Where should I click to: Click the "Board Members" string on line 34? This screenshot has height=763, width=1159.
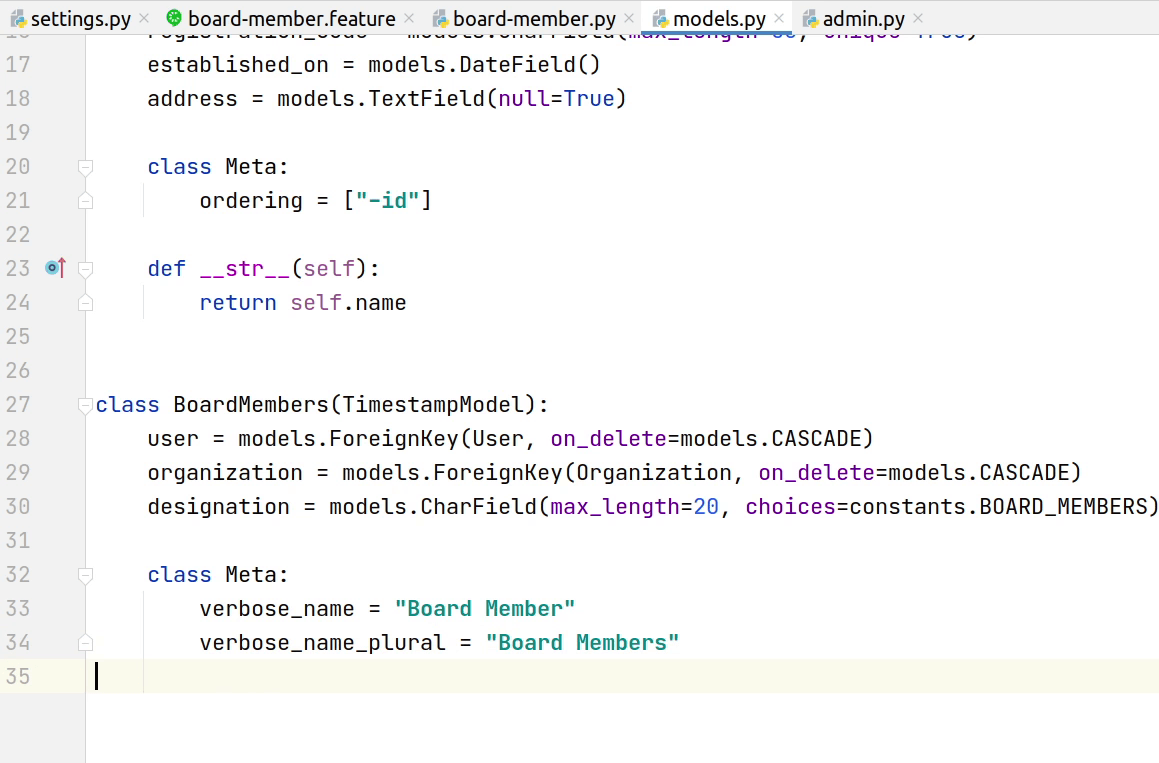[582, 643]
